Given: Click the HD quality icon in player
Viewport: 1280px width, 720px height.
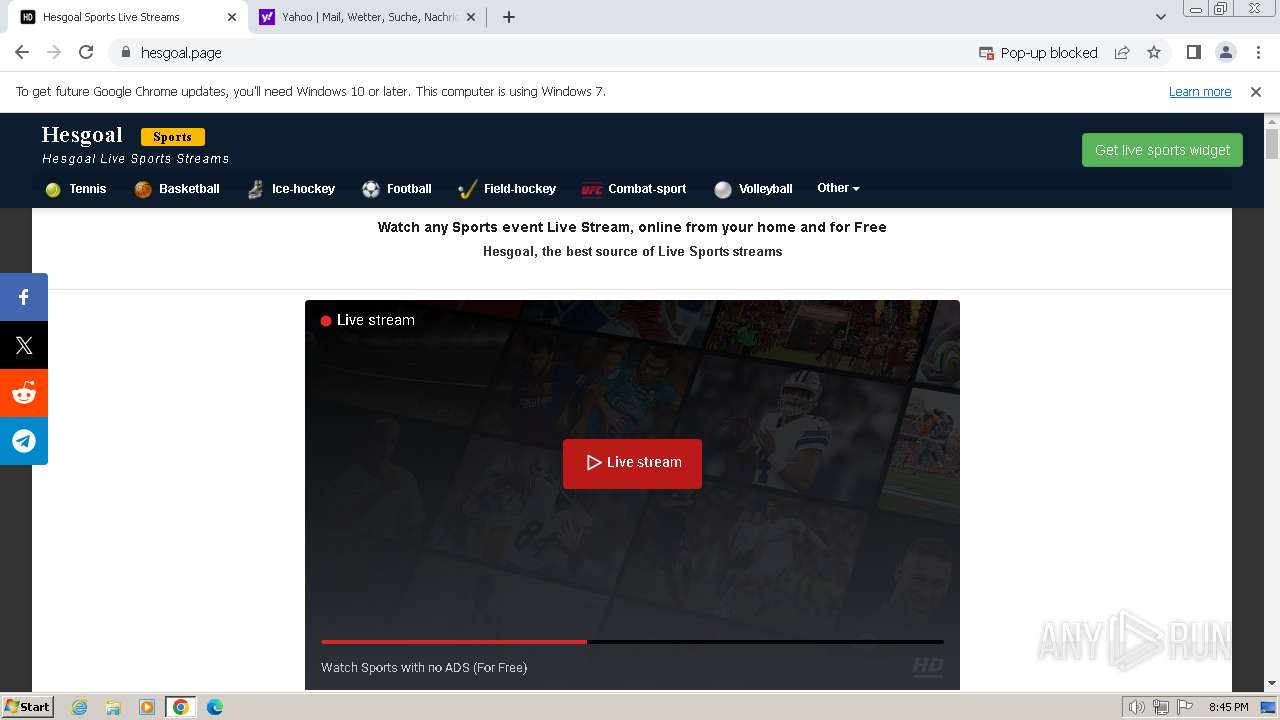Looking at the screenshot, I should tap(927, 666).
